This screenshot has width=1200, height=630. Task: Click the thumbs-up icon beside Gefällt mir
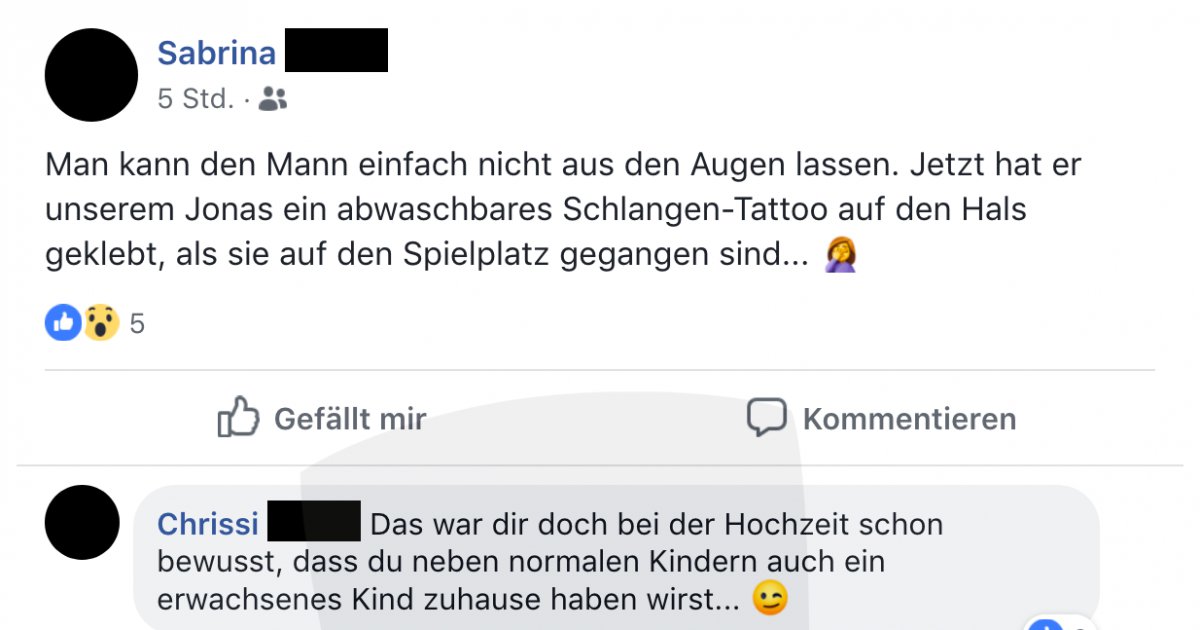click(238, 417)
